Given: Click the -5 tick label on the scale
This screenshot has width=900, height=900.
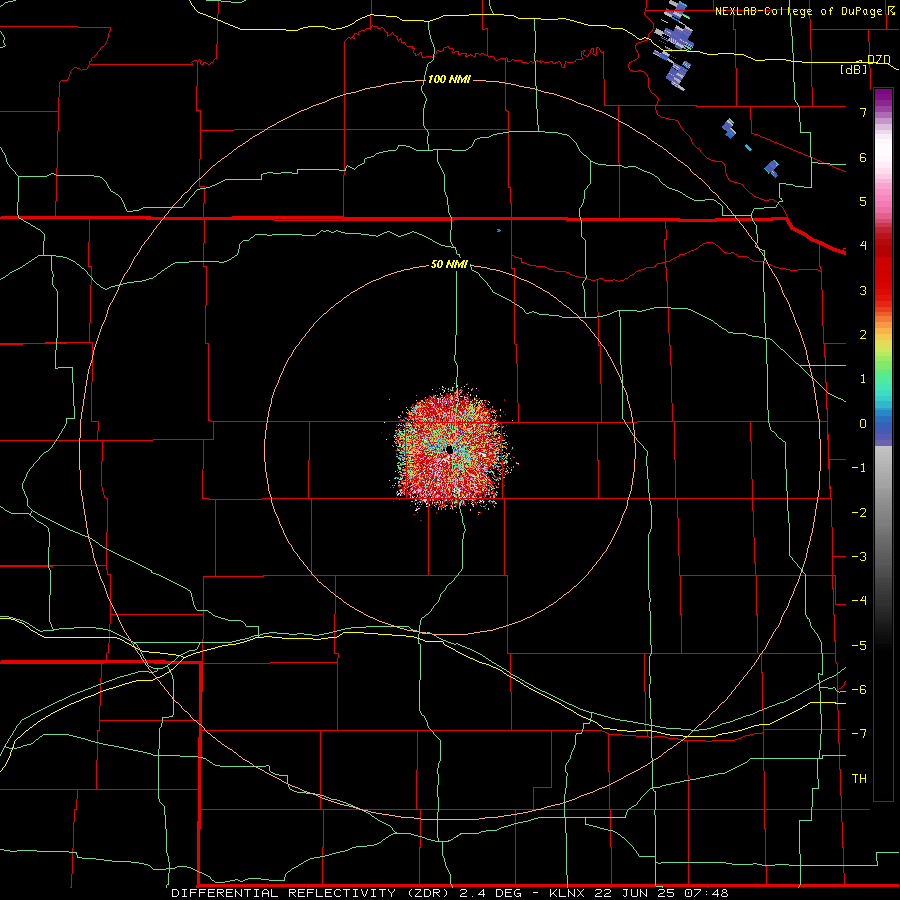Looking at the screenshot, I should pos(859,646).
